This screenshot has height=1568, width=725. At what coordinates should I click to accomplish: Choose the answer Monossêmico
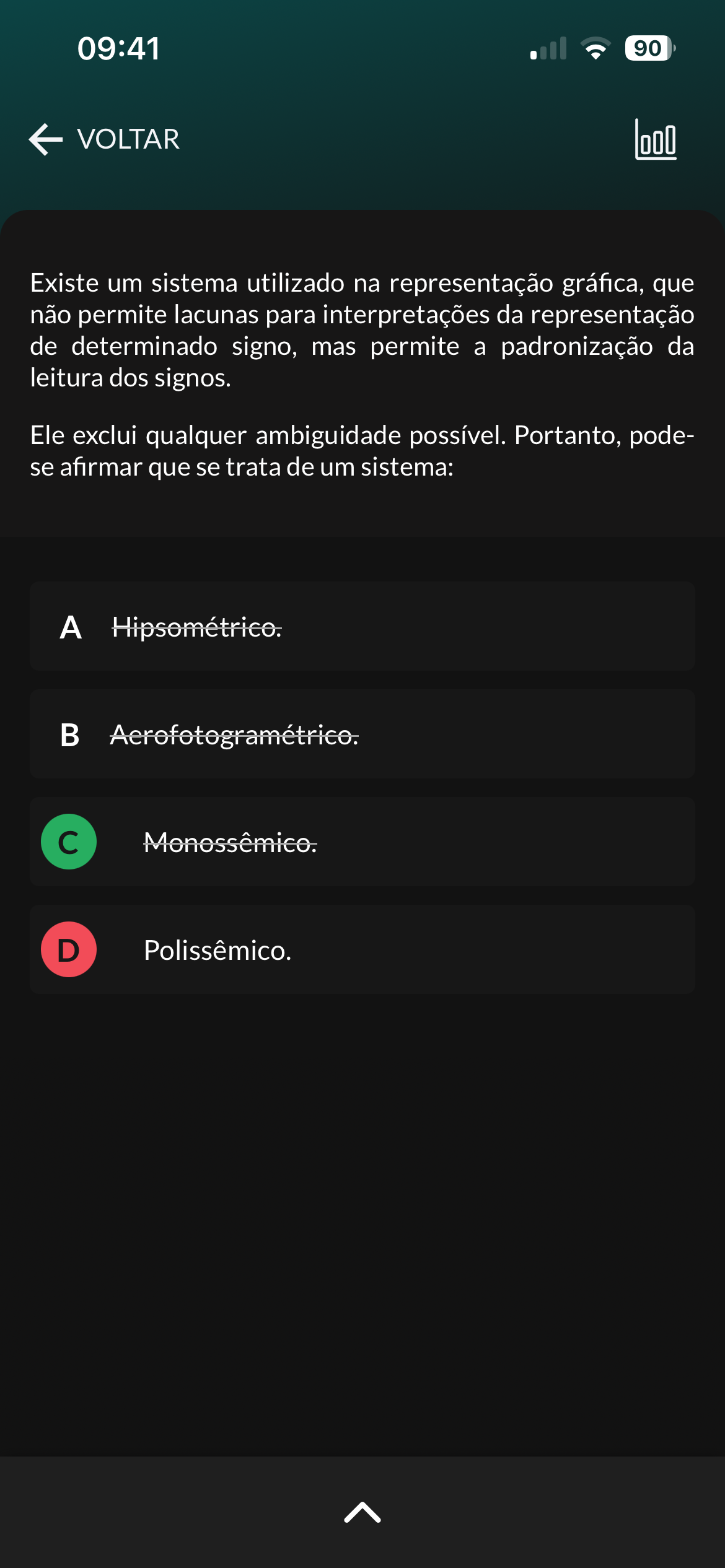(x=230, y=842)
